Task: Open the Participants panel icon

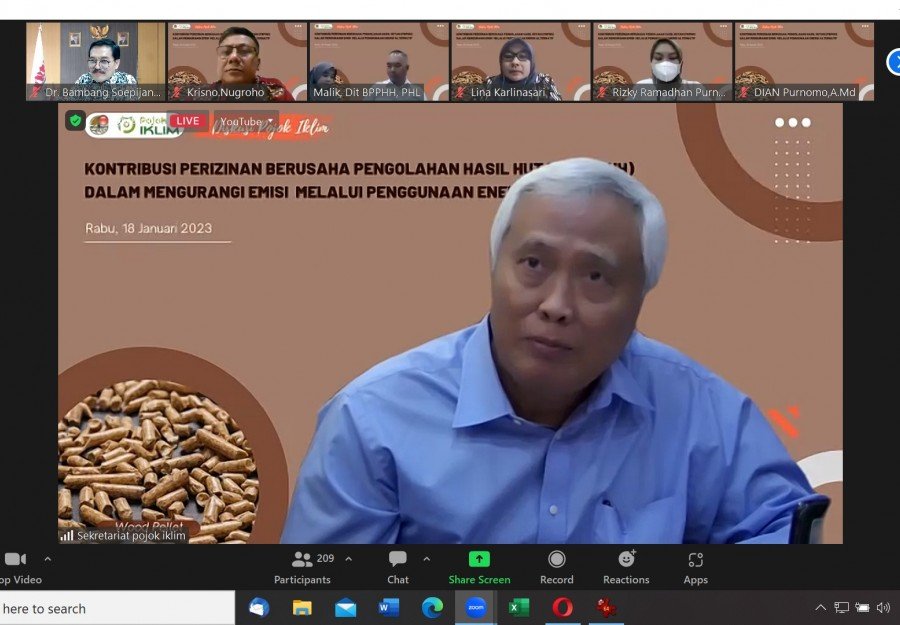Action: pos(302,559)
